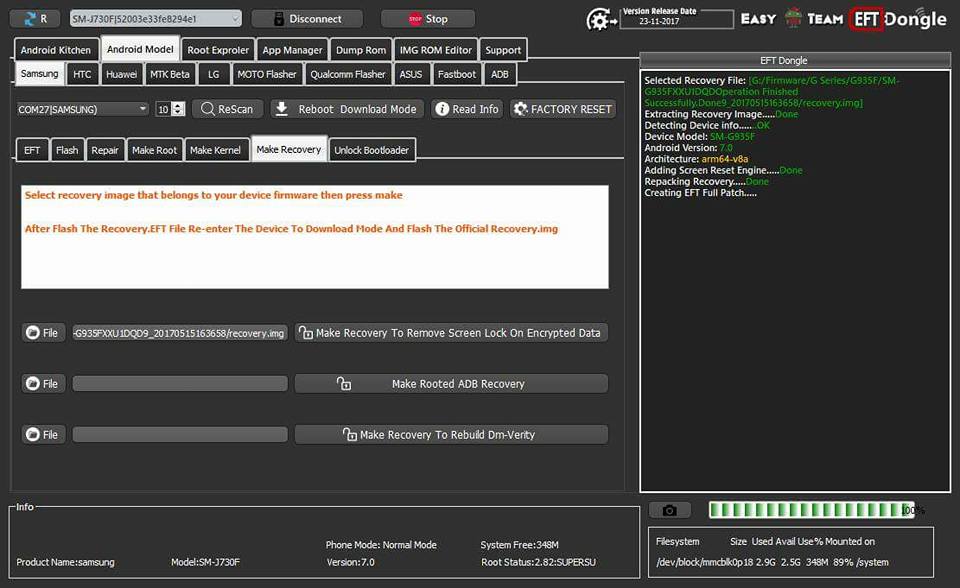The height and width of the screenshot is (588, 960).
Task: Click the refresh R button
Action: point(34,19)
